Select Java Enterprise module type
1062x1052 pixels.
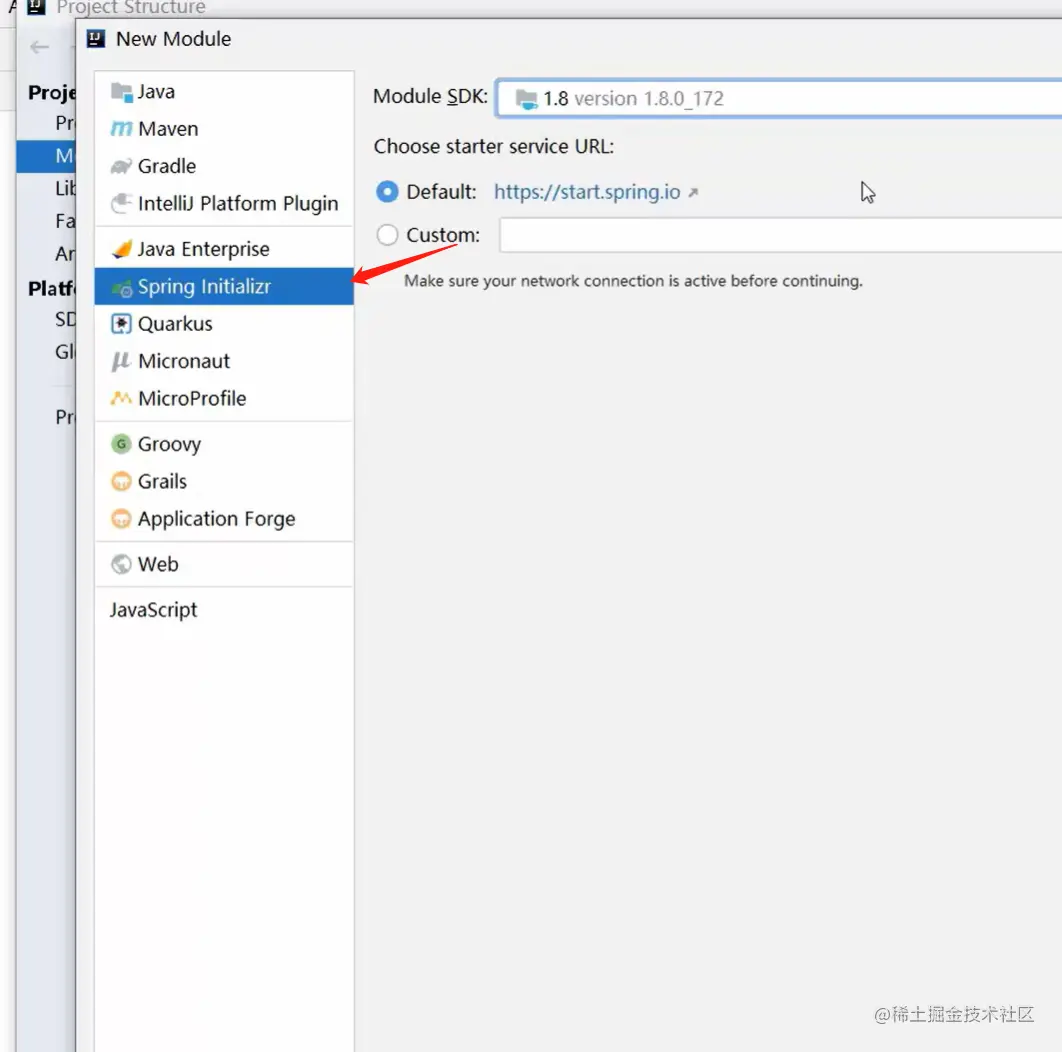click(224, 249)
